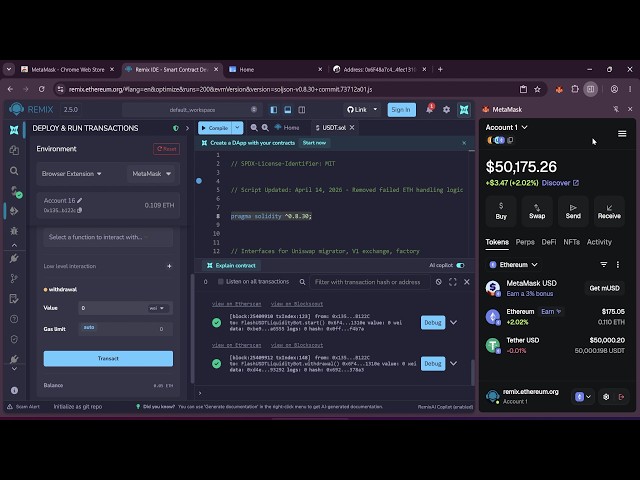
Task: Open MetaMask DeFi tab
Action: [x=549, y=242]
